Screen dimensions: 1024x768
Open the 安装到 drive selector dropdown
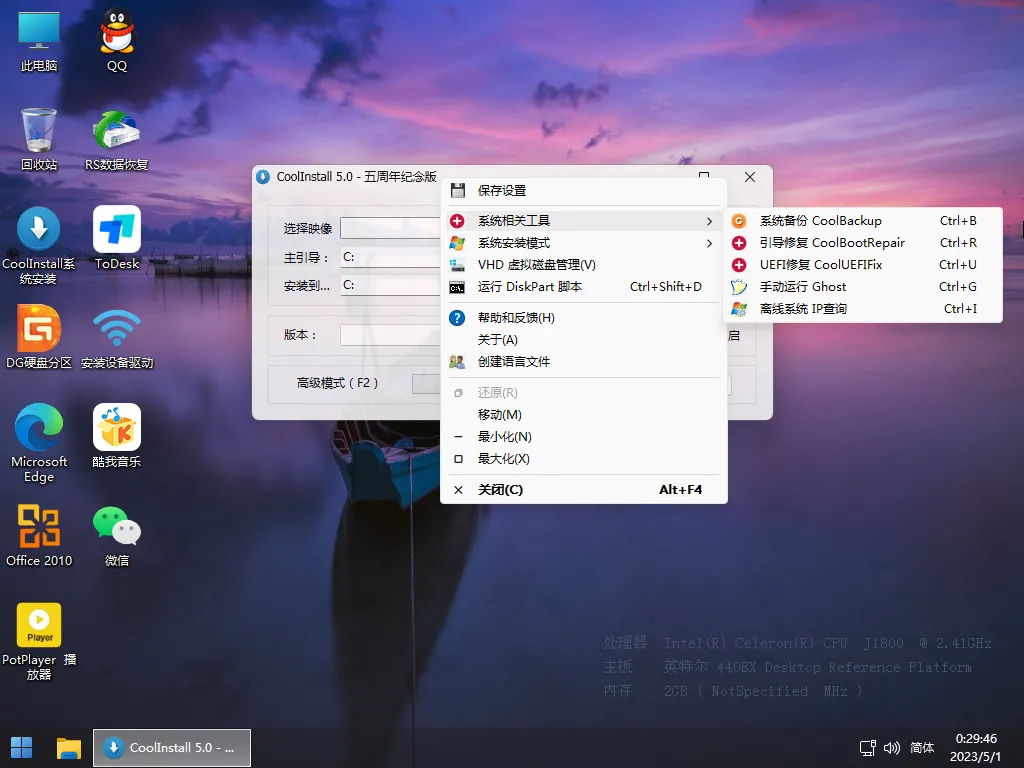(x=390, y=287)
